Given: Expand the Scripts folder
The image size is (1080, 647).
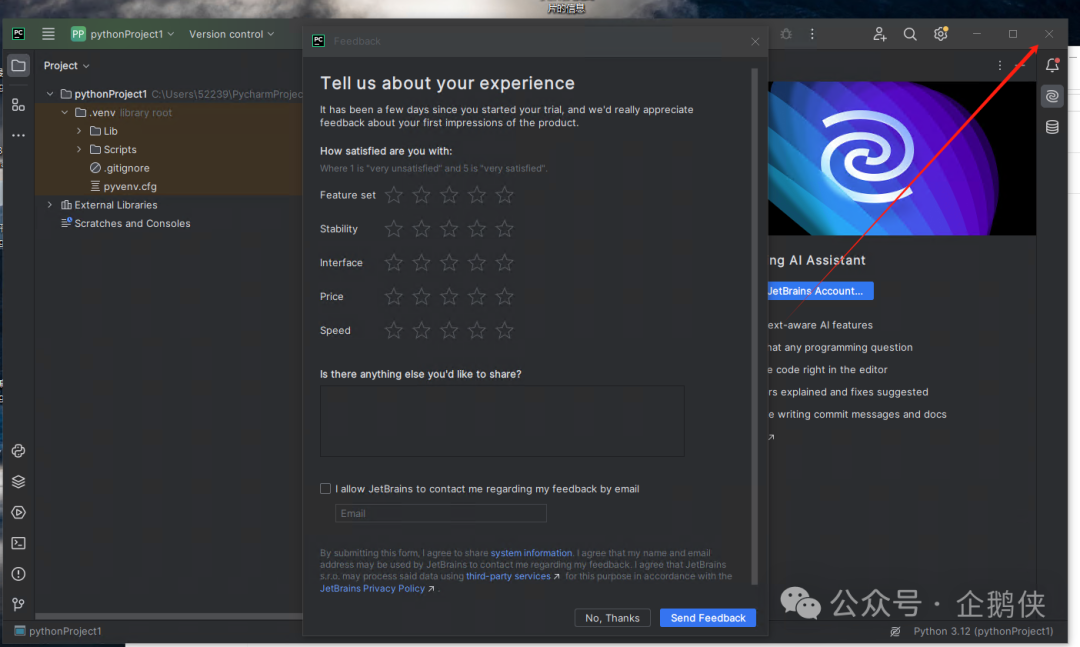Looking at the screenshot, I should click(x=79, y=150).
